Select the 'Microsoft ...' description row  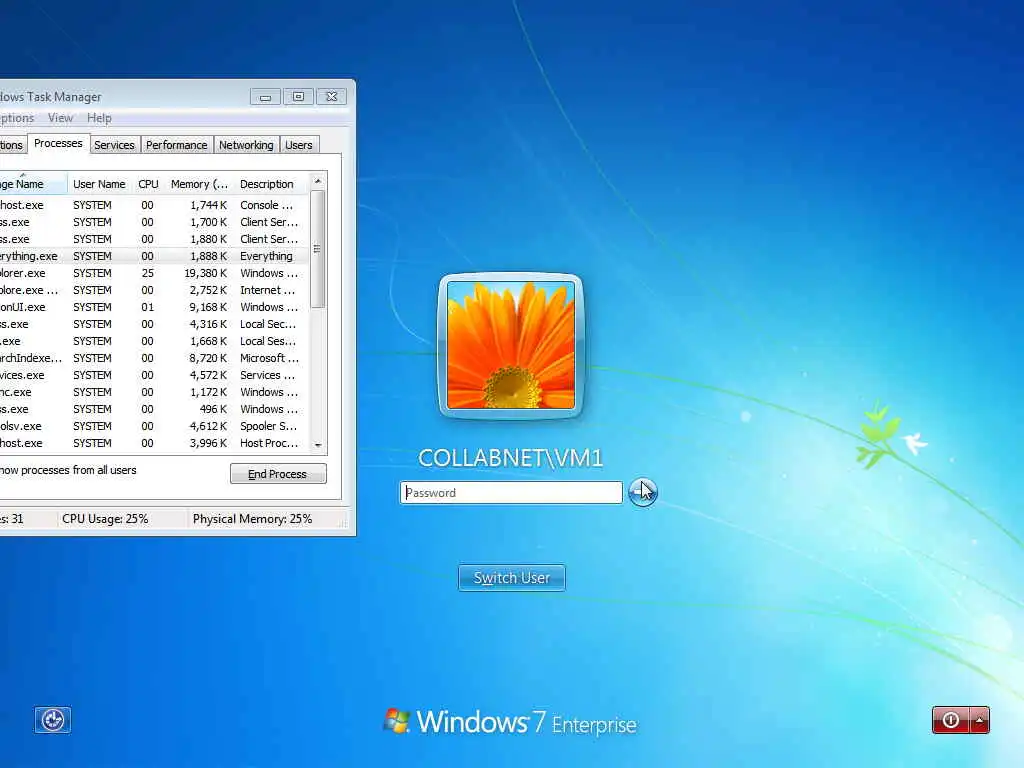[x=154, y=358]
